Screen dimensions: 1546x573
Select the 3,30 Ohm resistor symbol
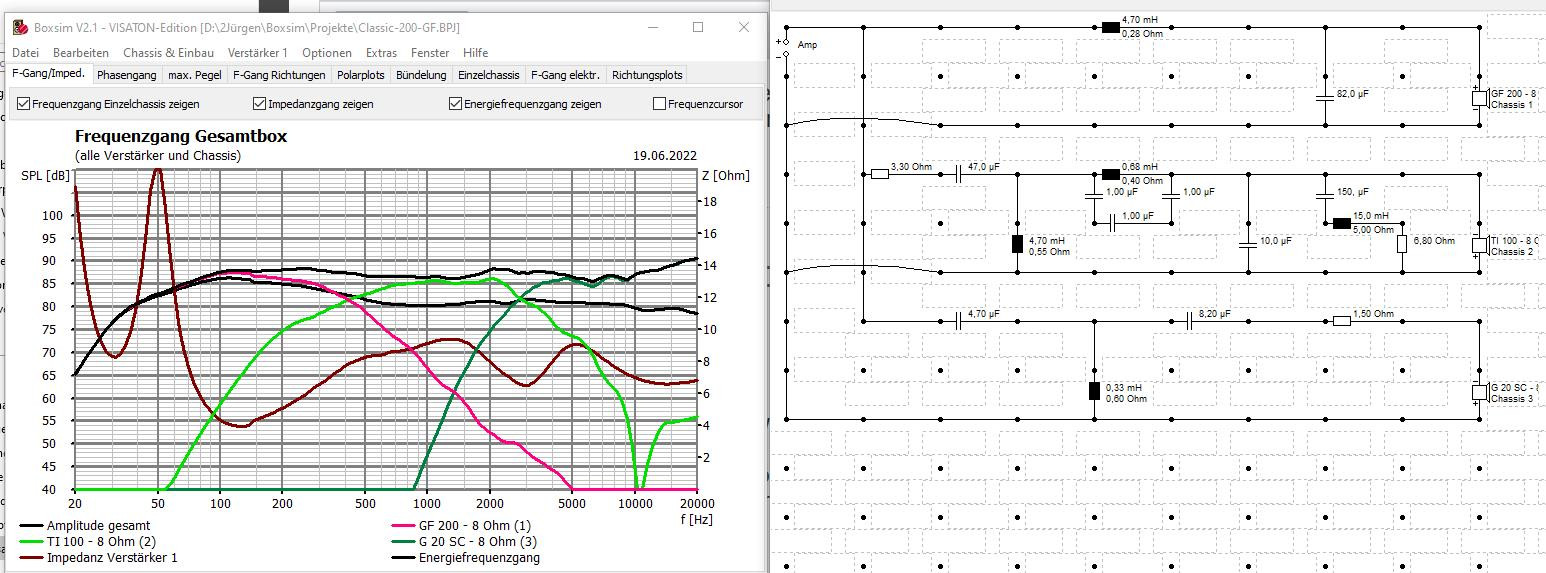point(880,174)
